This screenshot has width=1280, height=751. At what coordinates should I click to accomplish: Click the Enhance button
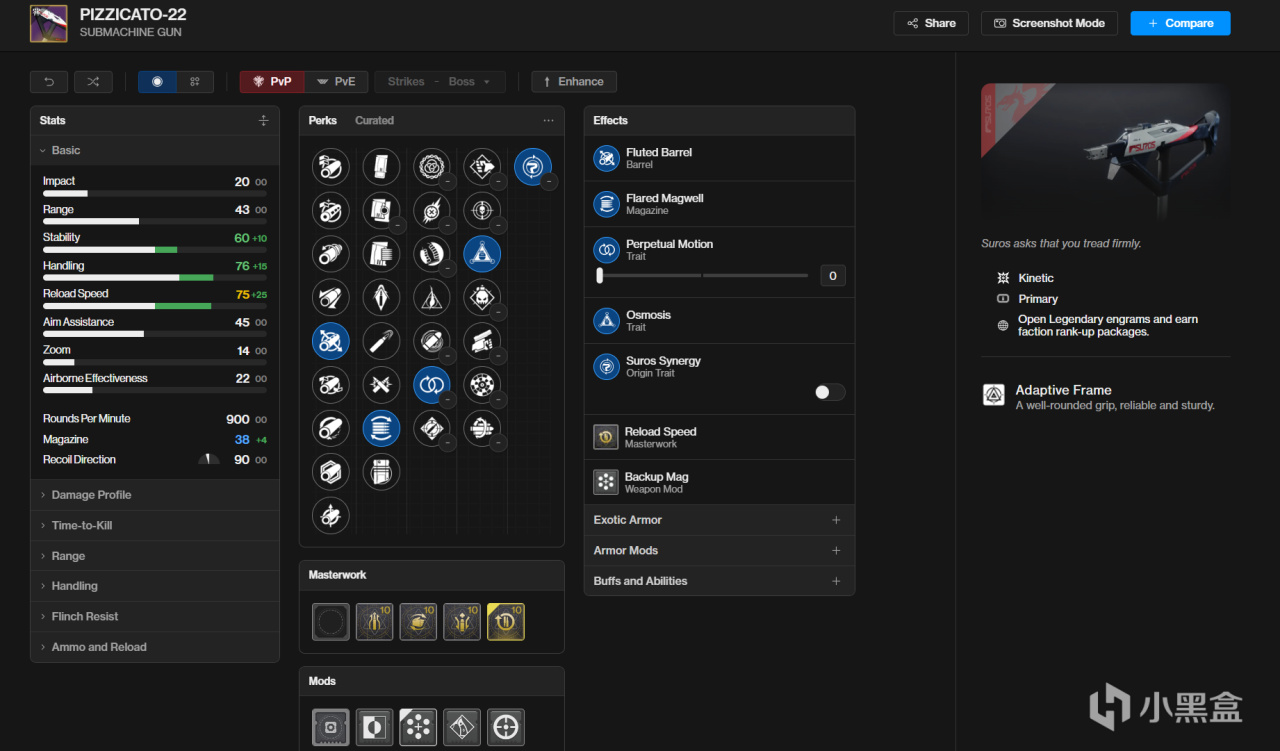574,82
